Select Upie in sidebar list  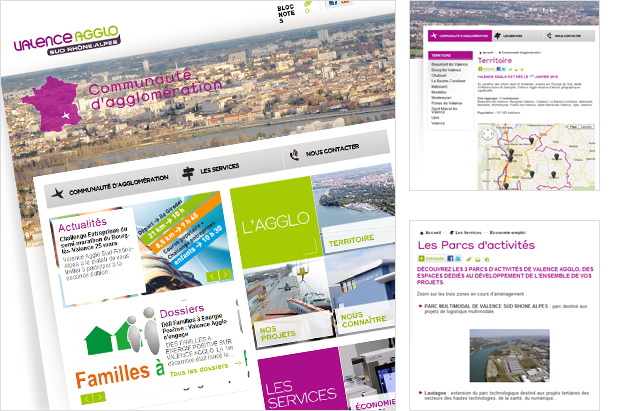click(435, 118)
